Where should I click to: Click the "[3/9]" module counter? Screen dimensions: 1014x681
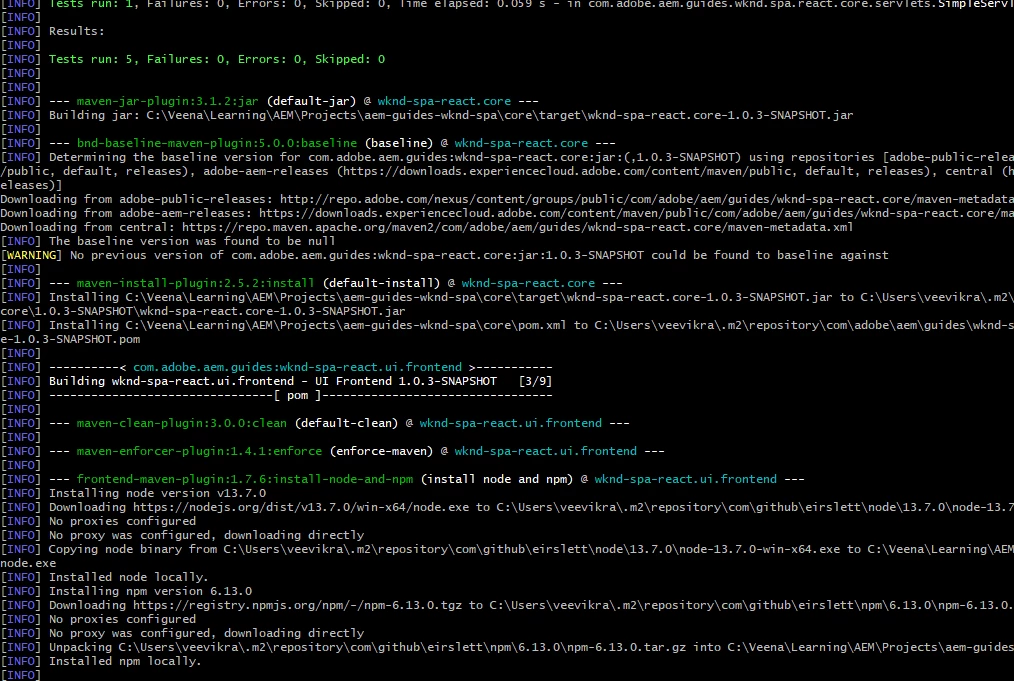(x=535, y=382)
